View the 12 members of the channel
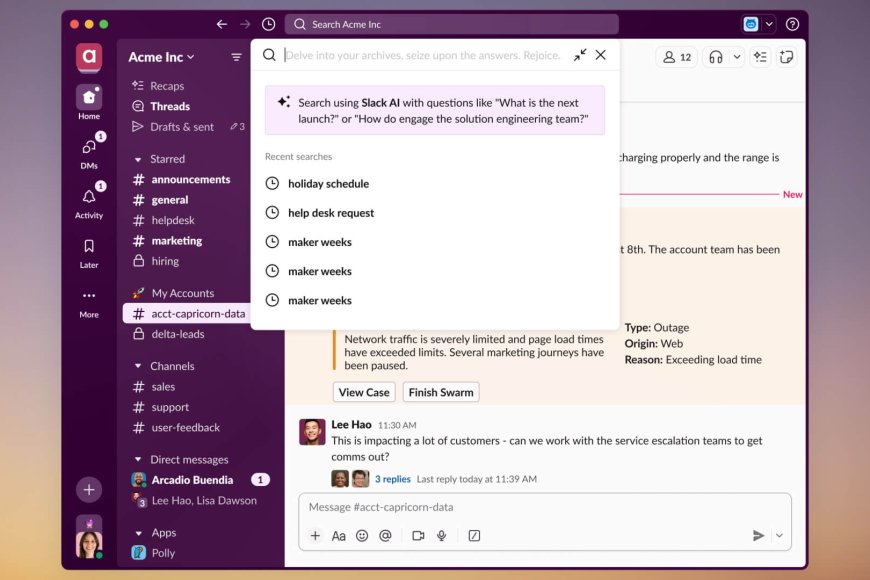Screen dimensions: 870x580 point(676,56)
